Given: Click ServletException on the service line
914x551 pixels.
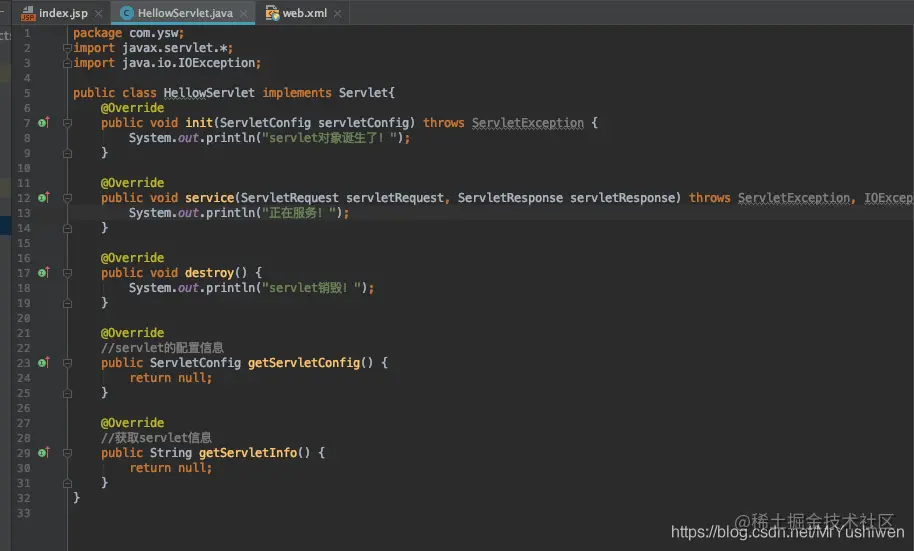Looking at the screenshot, I should click(793, 198).
